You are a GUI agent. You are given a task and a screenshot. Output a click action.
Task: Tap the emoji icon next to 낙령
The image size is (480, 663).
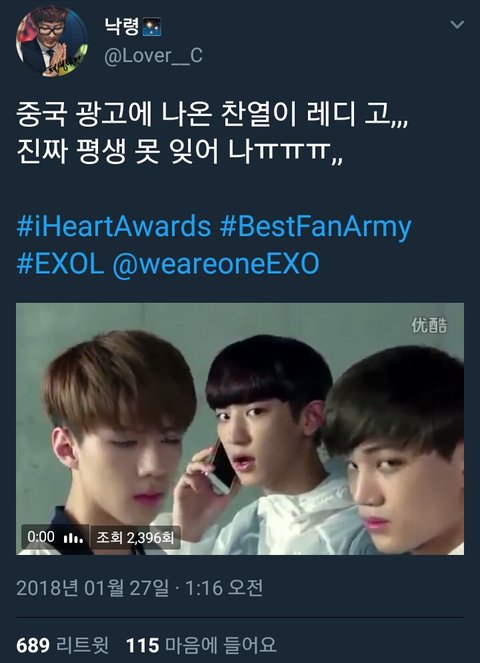152,27
